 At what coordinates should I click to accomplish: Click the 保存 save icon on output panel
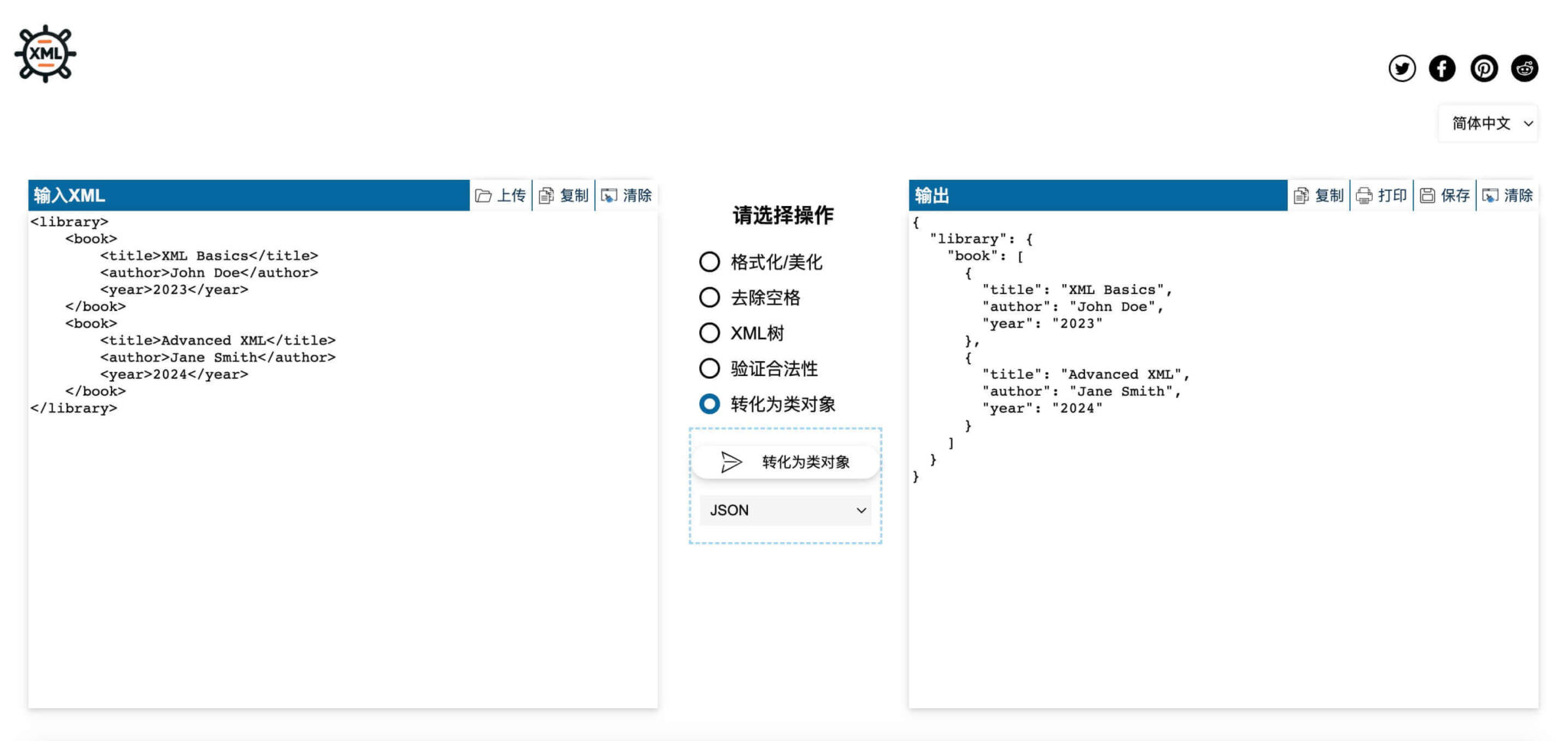pos(1445,194)
